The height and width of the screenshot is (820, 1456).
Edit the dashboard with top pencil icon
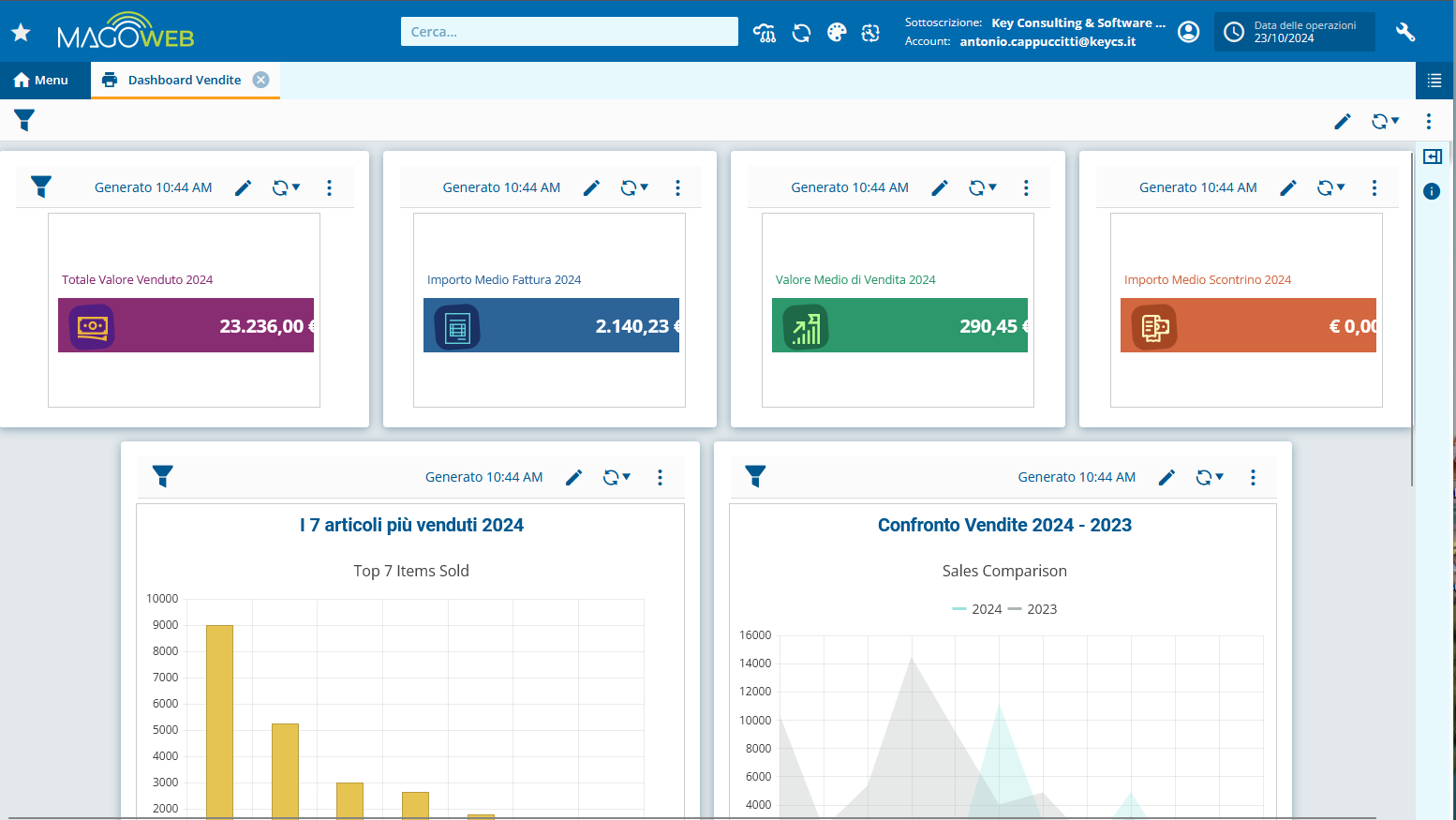pos(1343,121)
